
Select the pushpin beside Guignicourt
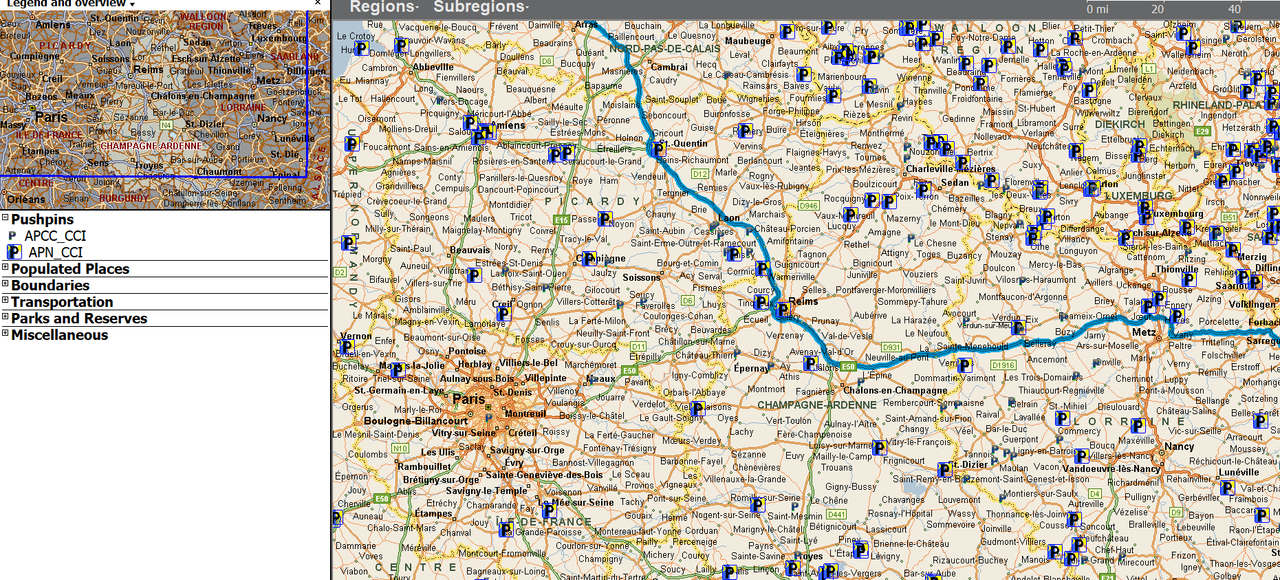coord(764,269)
